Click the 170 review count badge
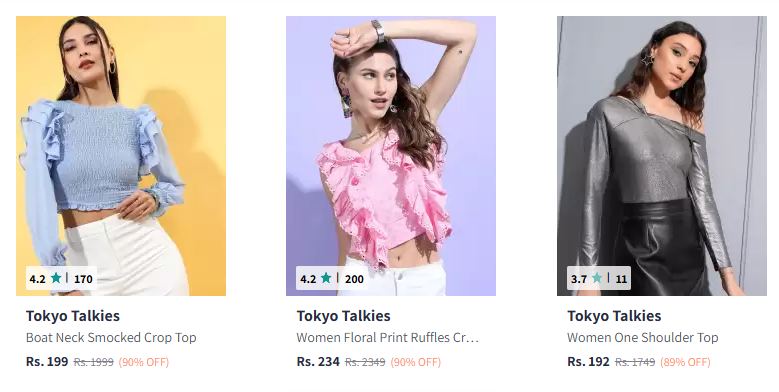 tap(83, 279)
